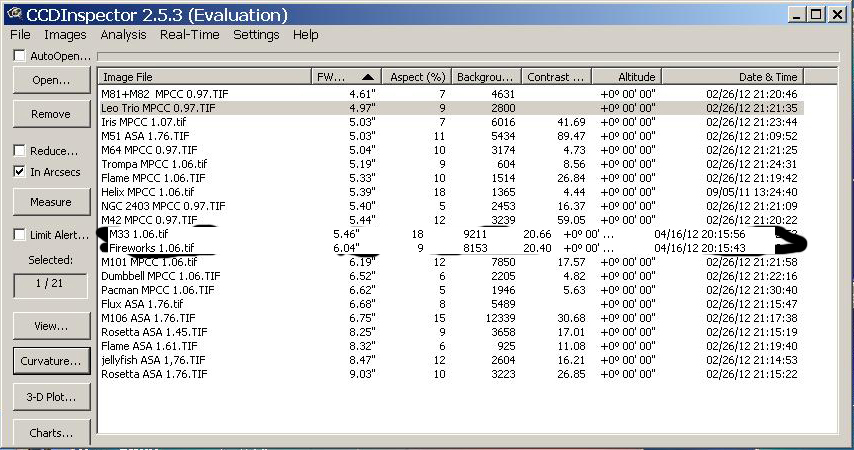Viewport: 854px width, 450px height.
Task: Open the Settings menu
Action: pyautogui.click(x=256, y=35)
